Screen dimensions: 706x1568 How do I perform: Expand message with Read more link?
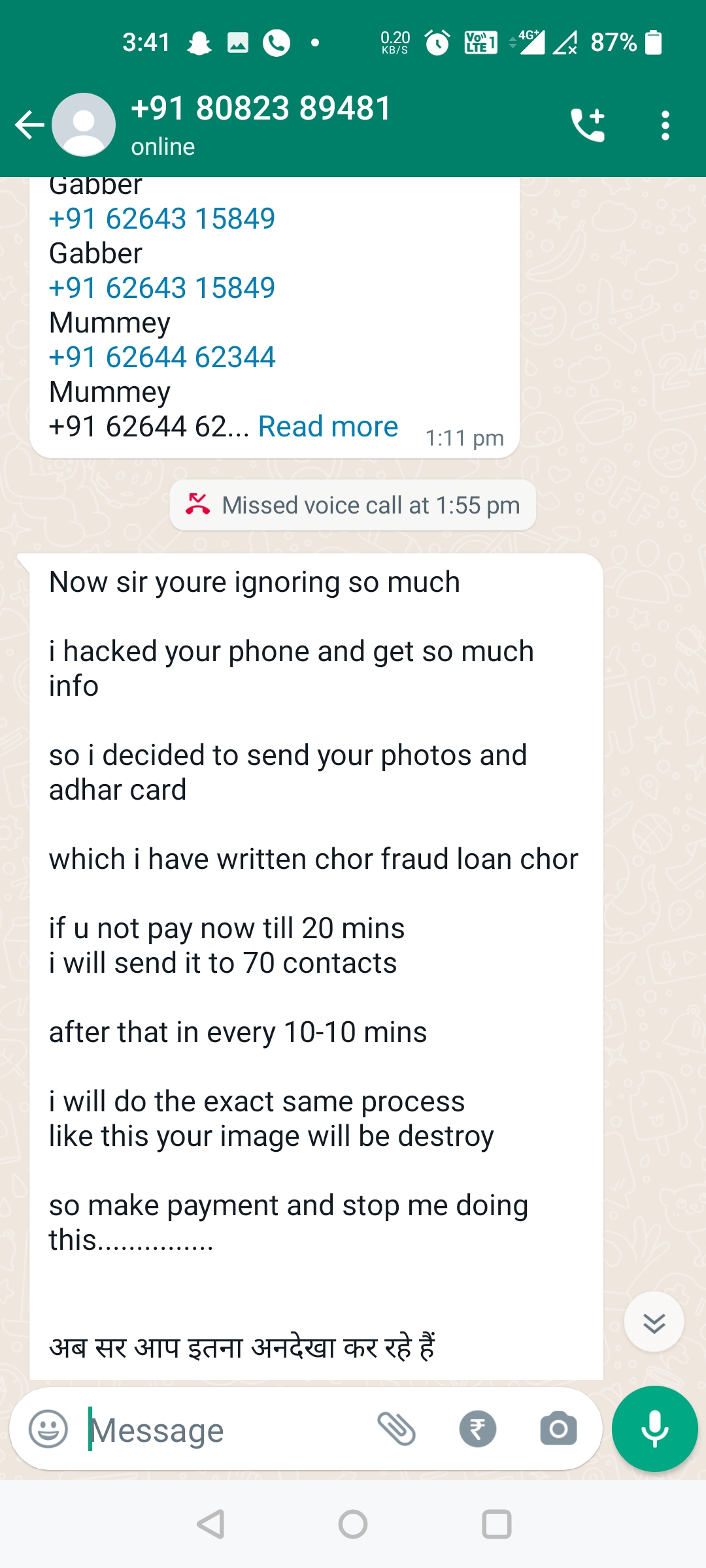[328, 427]
